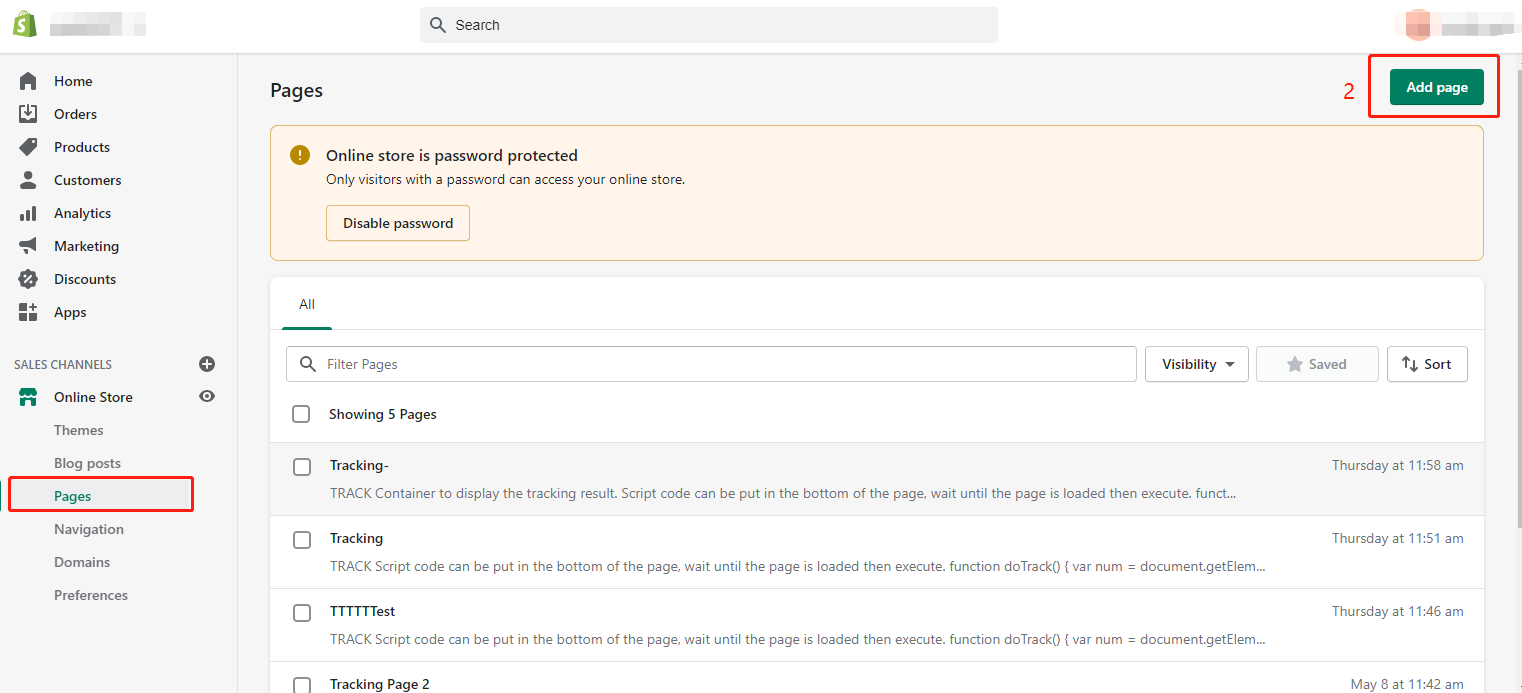Check the box for Tracking Page 2
This screenshot has height=693, width=1522.
(302, 685)
